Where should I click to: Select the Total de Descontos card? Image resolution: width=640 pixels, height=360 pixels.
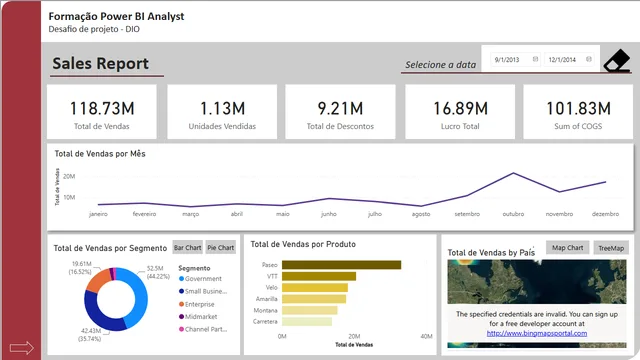pyautogui.click(x=340, y=112)
